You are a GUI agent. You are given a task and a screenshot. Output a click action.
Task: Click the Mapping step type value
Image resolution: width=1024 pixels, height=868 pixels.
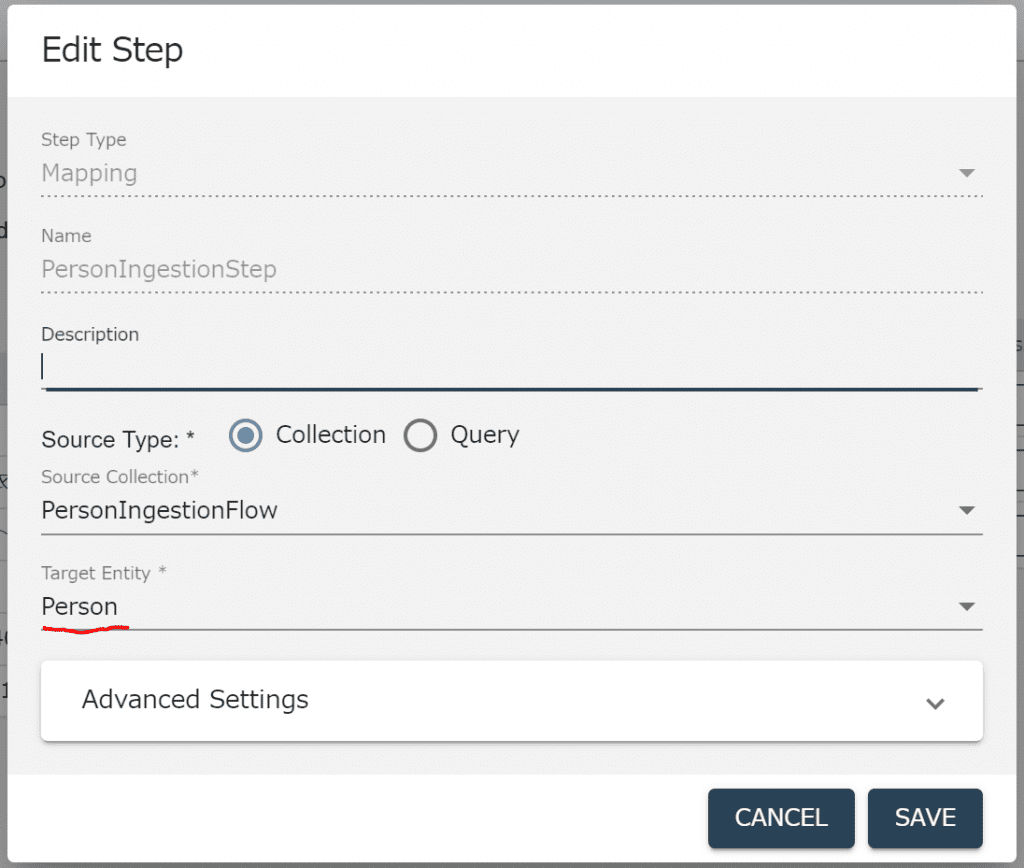(89, 173)
